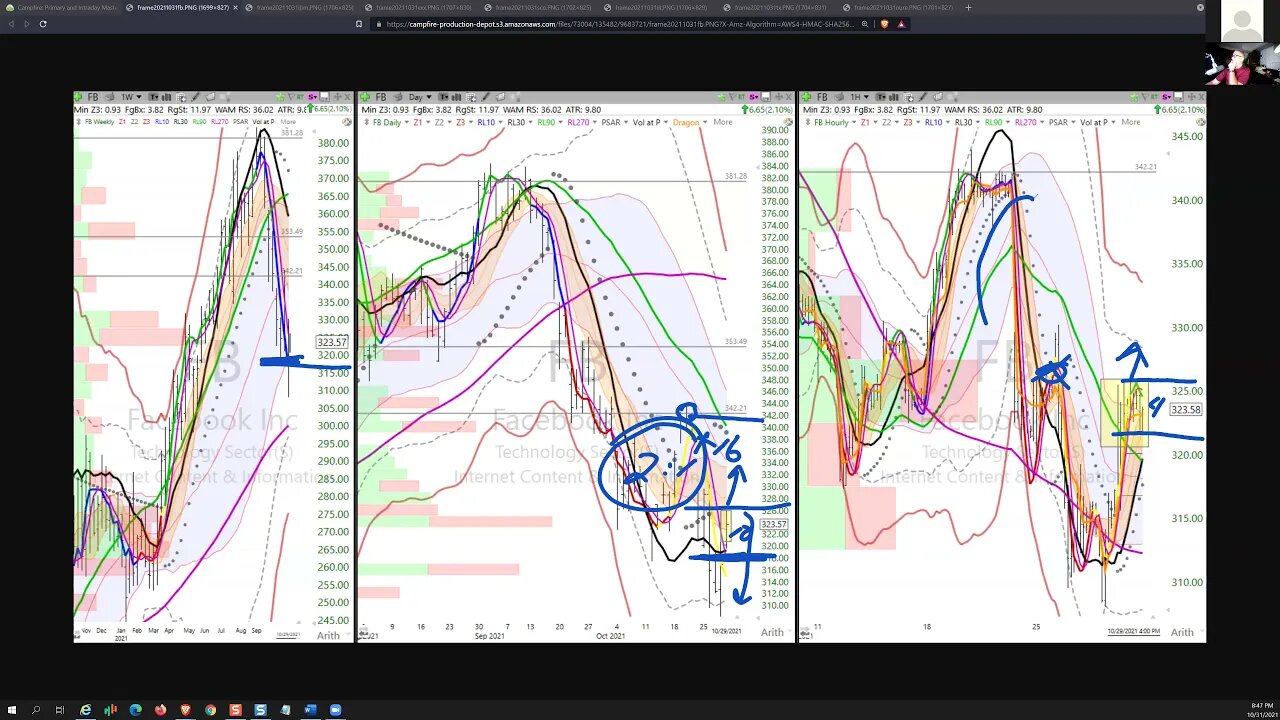This screenshot has height=720, width=1280.
Task: Open the Brave shield icon
Action: (x=884, y=24)
